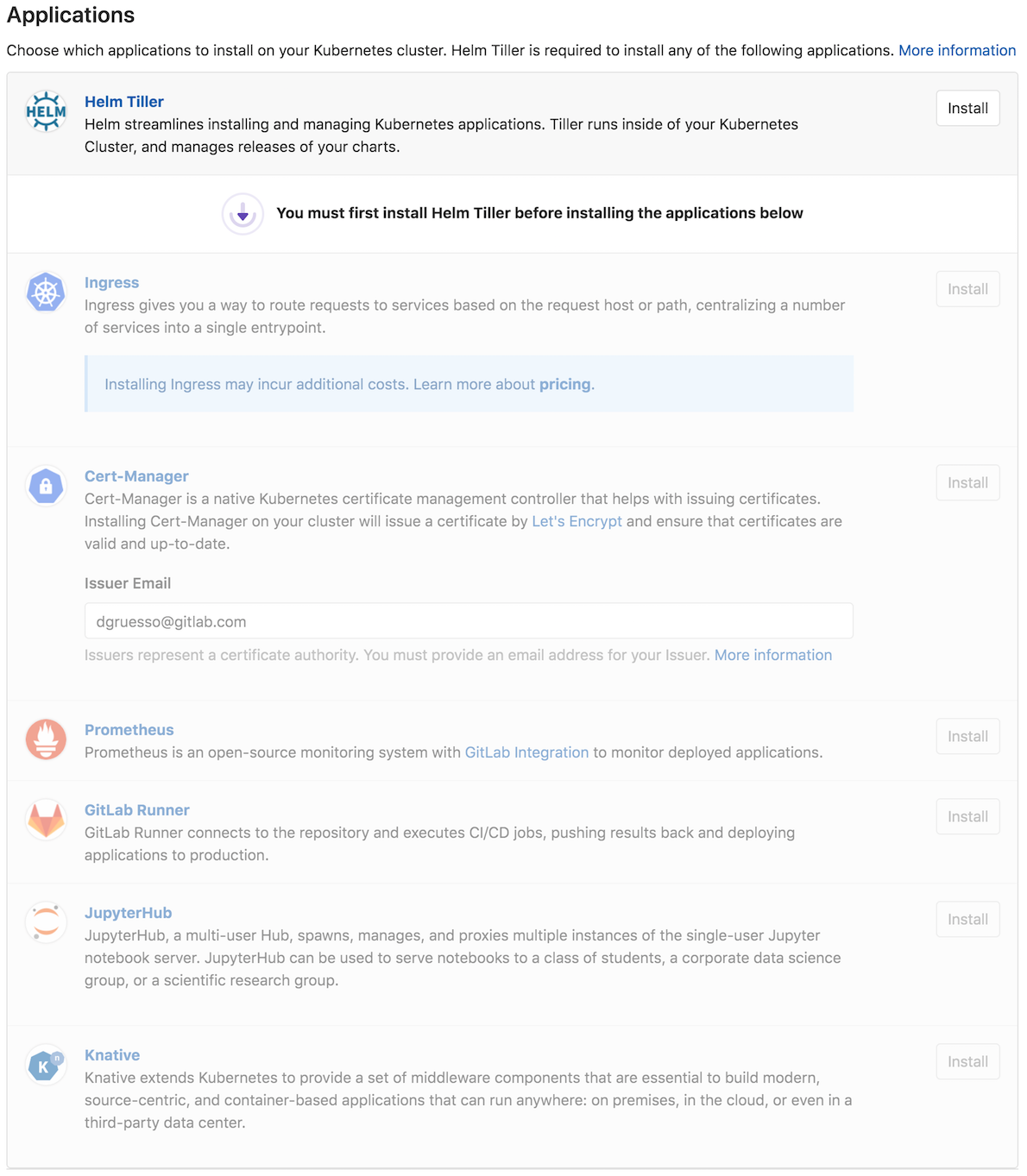The width and height of the screenshot is (1027, 1176).
Task: Click the Install button for GitLab Runner
Action: click(967, 816)
